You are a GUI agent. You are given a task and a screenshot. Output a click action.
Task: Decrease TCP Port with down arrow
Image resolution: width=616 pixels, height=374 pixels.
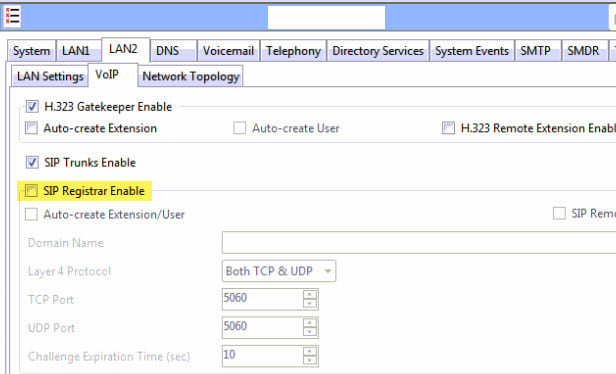310,304
